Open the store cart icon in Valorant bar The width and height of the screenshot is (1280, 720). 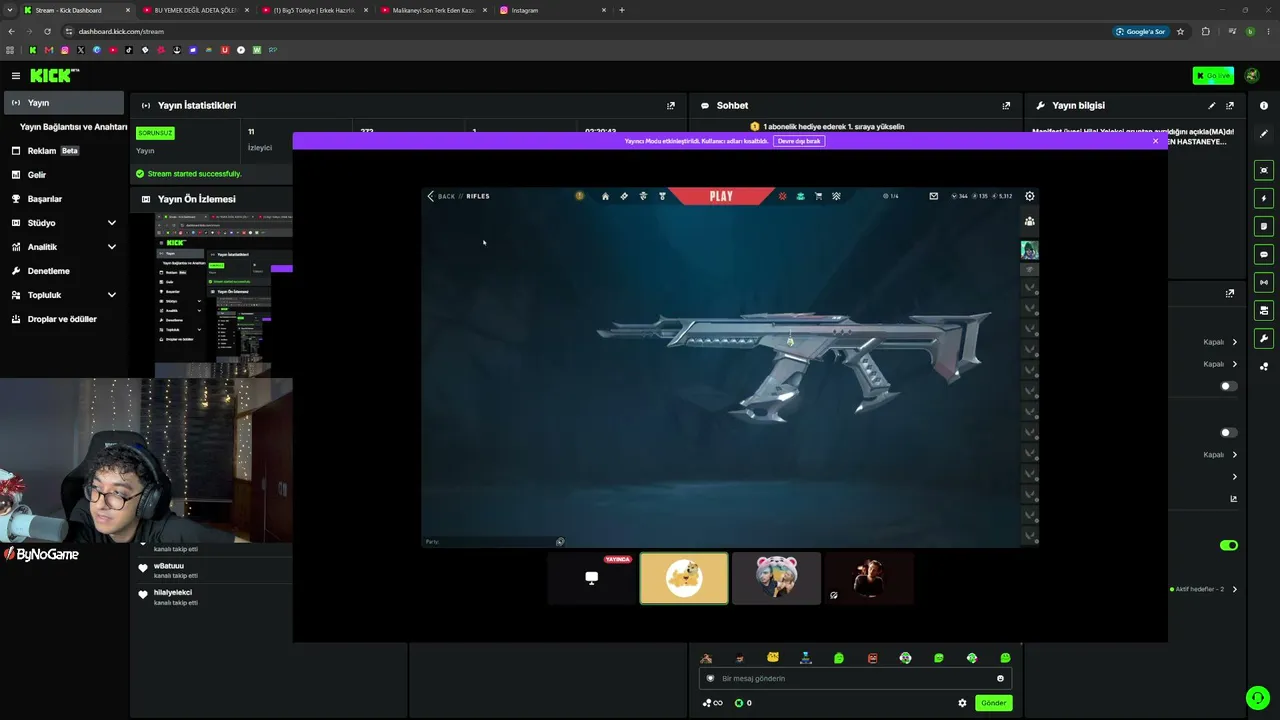coord(818,196)
